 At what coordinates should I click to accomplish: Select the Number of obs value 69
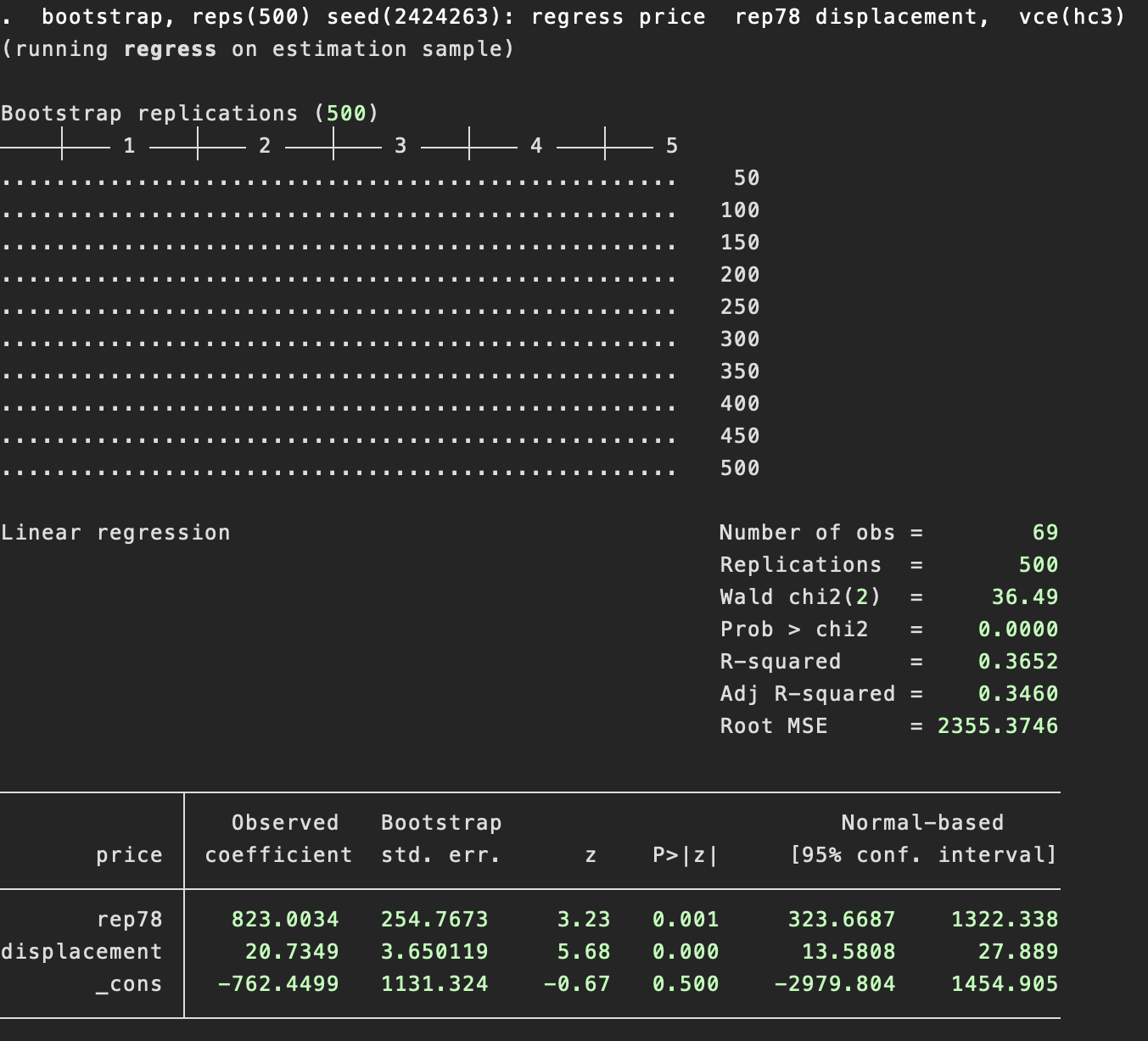pos(1045,533)
